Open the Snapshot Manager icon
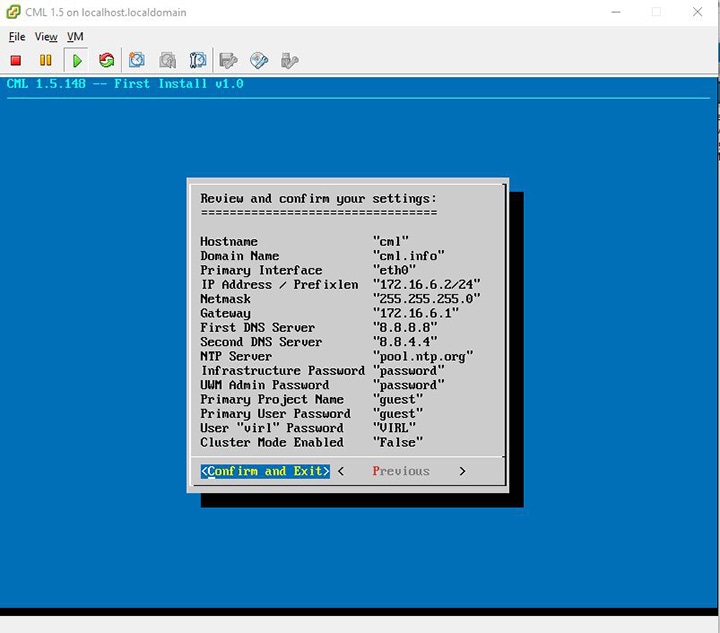 tap(198, 60)
